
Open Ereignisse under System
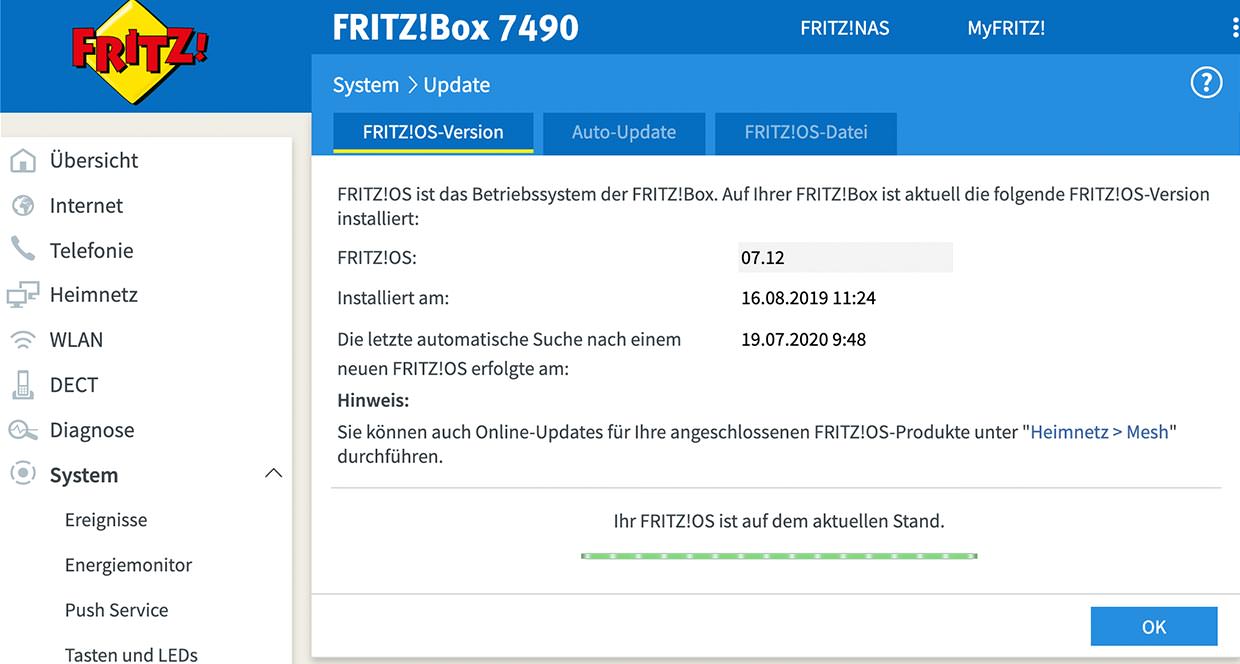(106, 520)
